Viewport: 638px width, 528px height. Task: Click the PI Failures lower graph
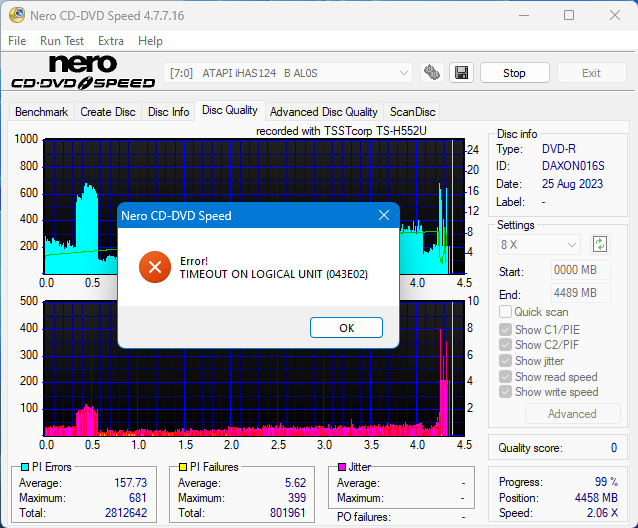tap(254, 369)
